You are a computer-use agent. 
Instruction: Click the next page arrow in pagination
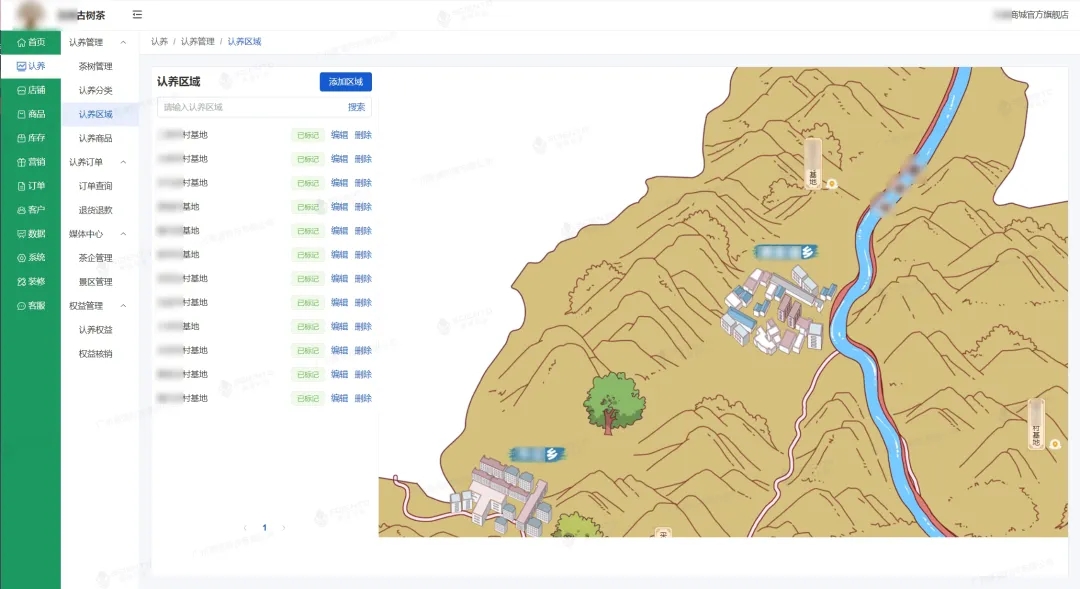coord(284,528)
